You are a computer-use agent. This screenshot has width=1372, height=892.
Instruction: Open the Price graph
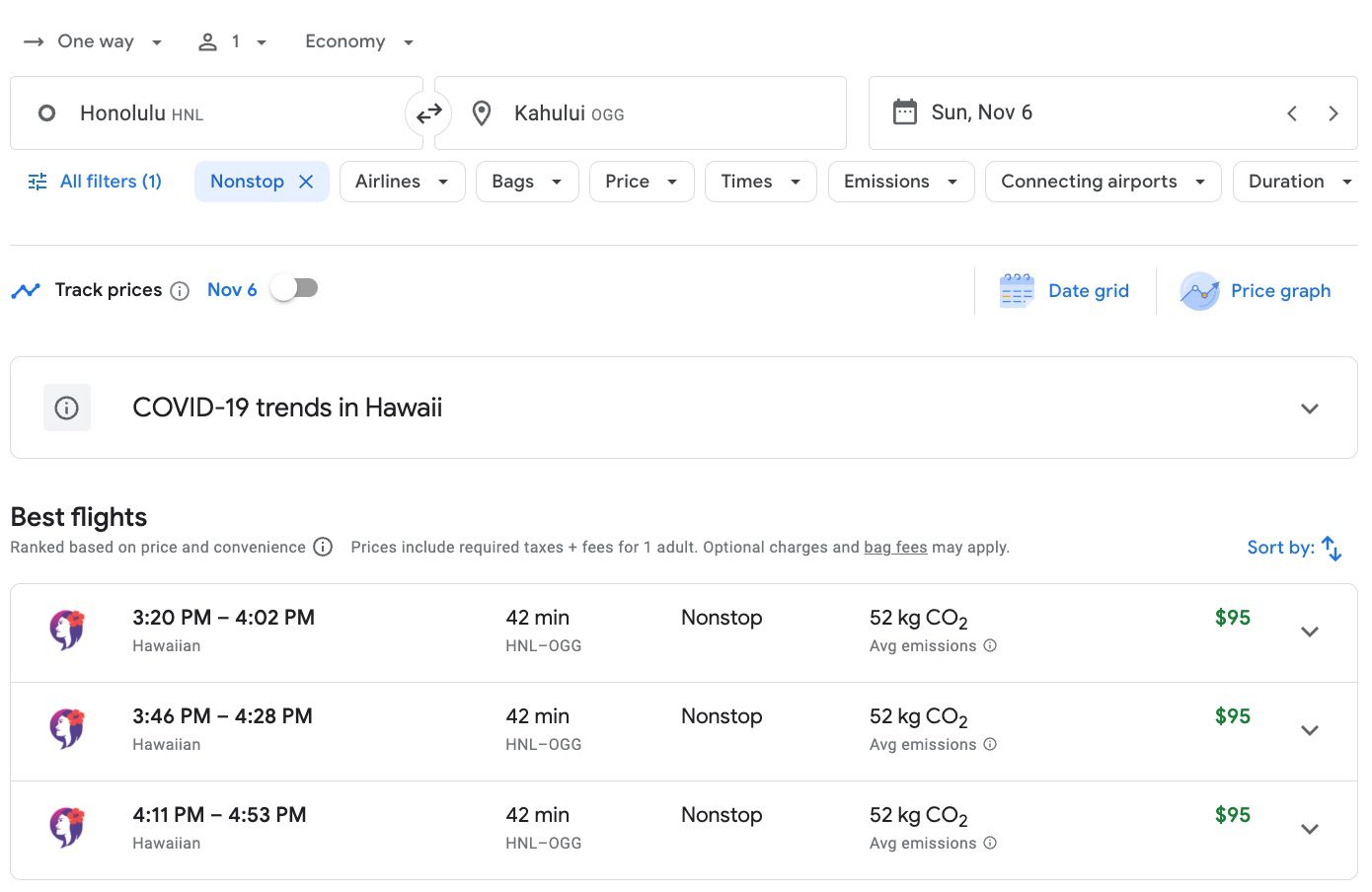[1256, 291]
